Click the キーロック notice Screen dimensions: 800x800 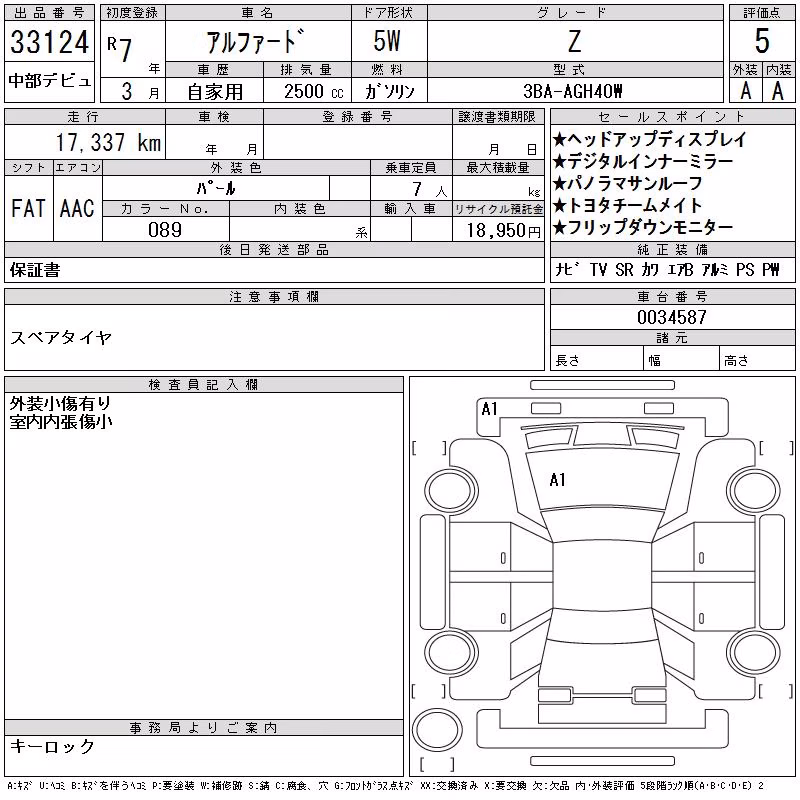(x=52, y=746)
